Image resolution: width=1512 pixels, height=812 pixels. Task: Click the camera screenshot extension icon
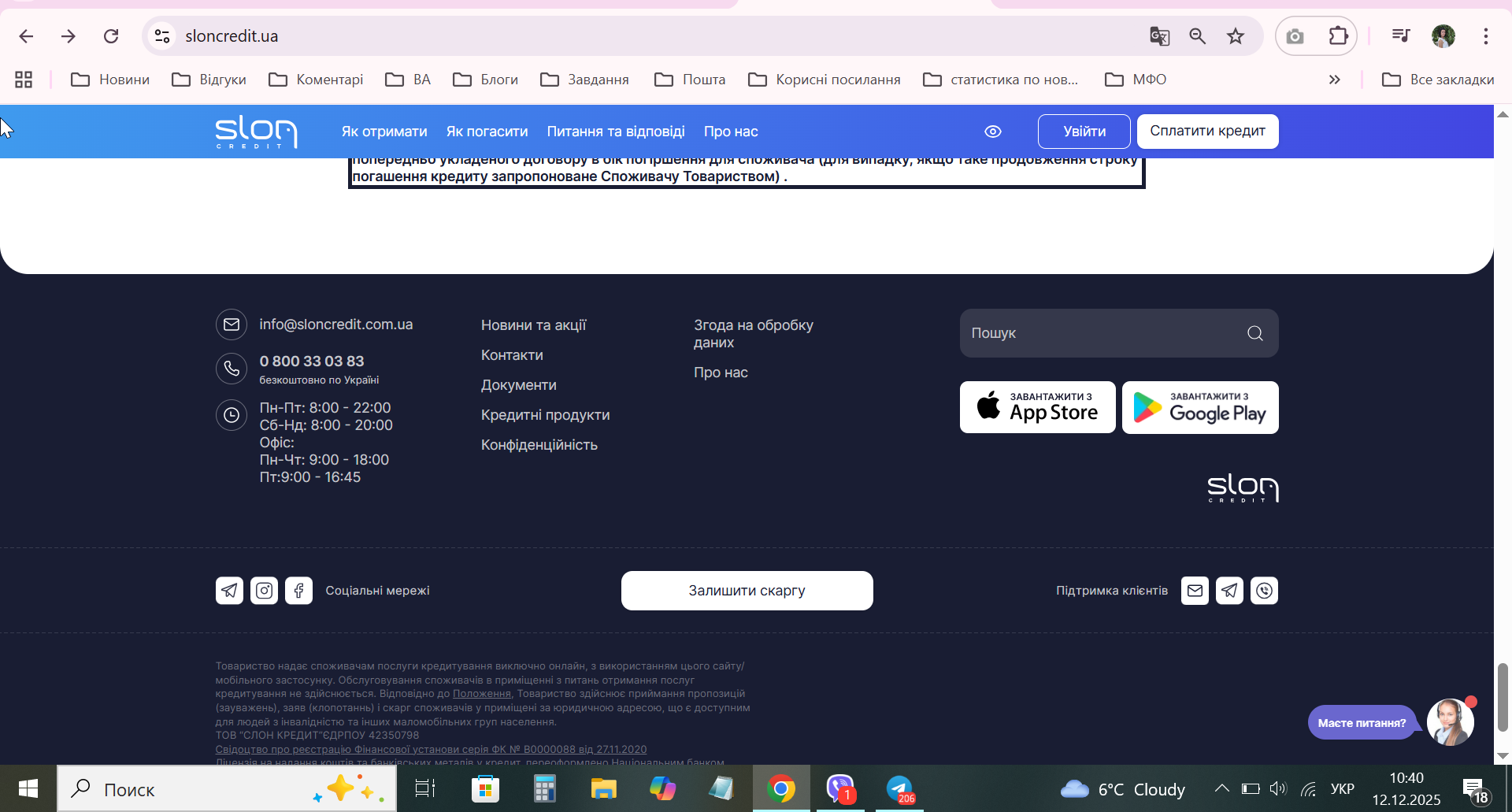[1295, 36]
